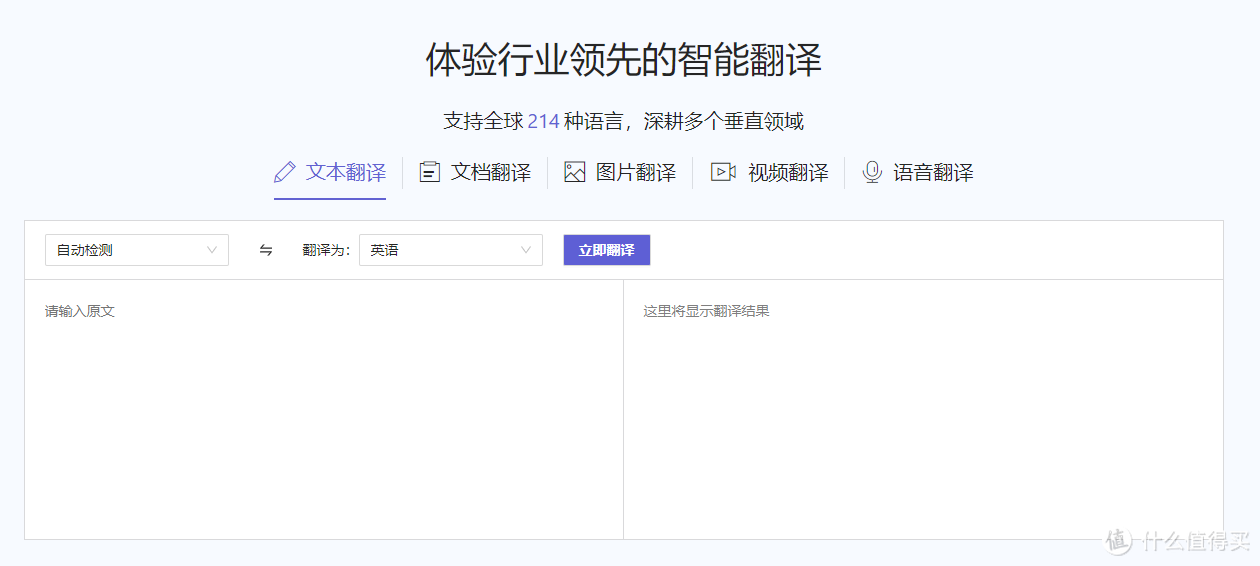The image size is (1260, 566).
Task: Click the 值 watermark logo icon
Action: click(1119, 540)
